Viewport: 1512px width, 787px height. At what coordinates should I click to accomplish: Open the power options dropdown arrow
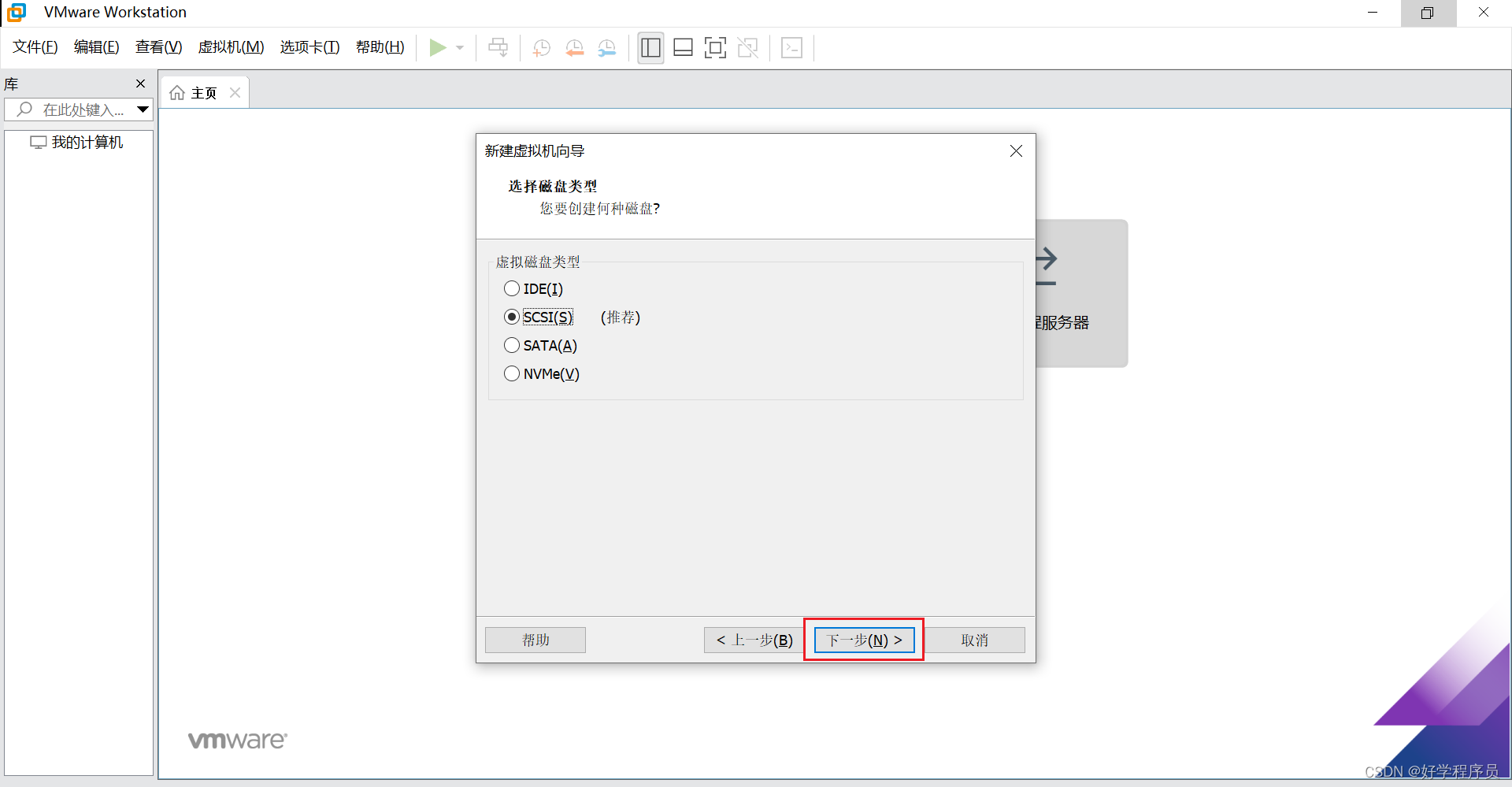460,48
